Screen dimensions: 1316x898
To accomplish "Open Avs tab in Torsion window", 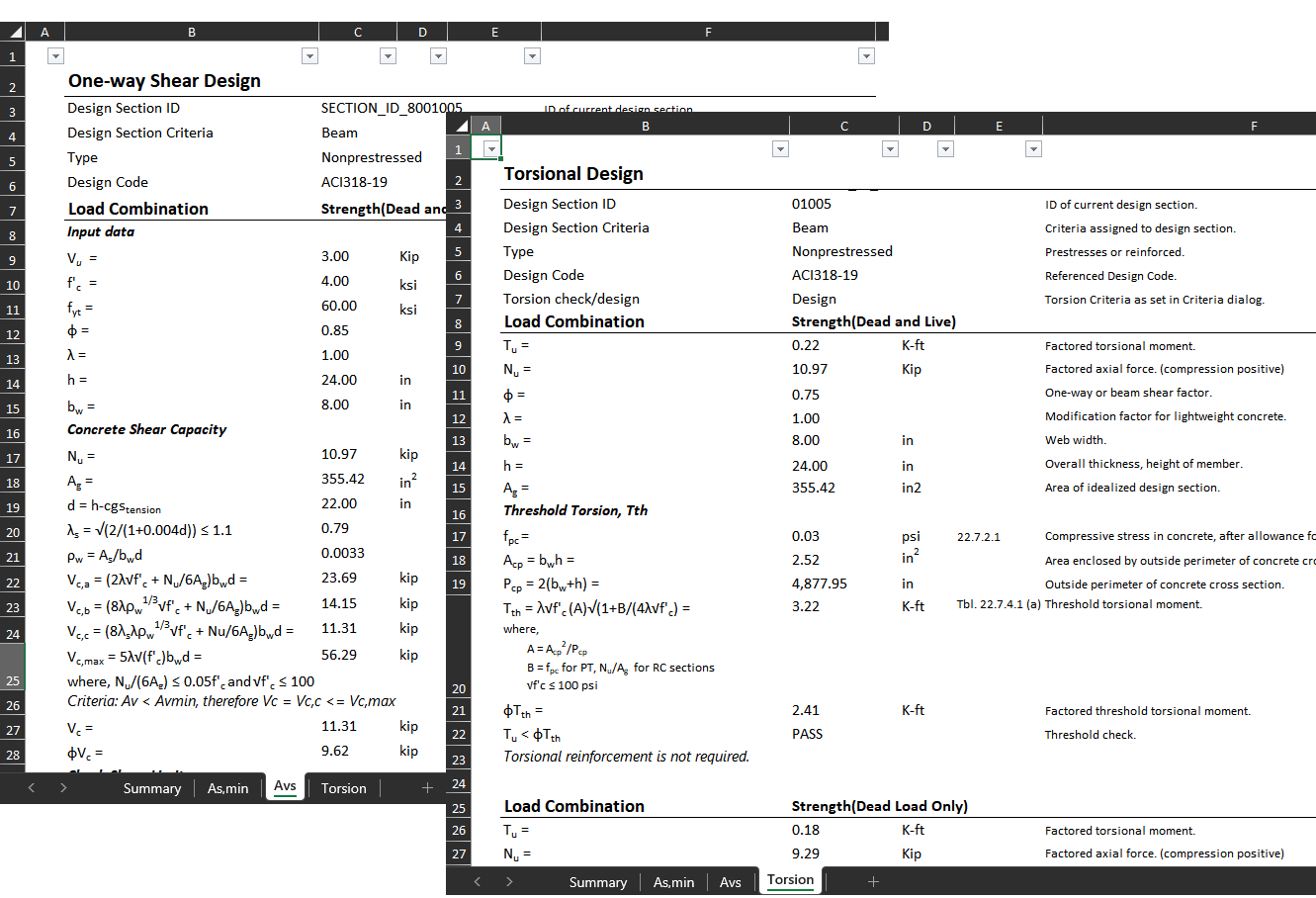I will click(731, 882).
